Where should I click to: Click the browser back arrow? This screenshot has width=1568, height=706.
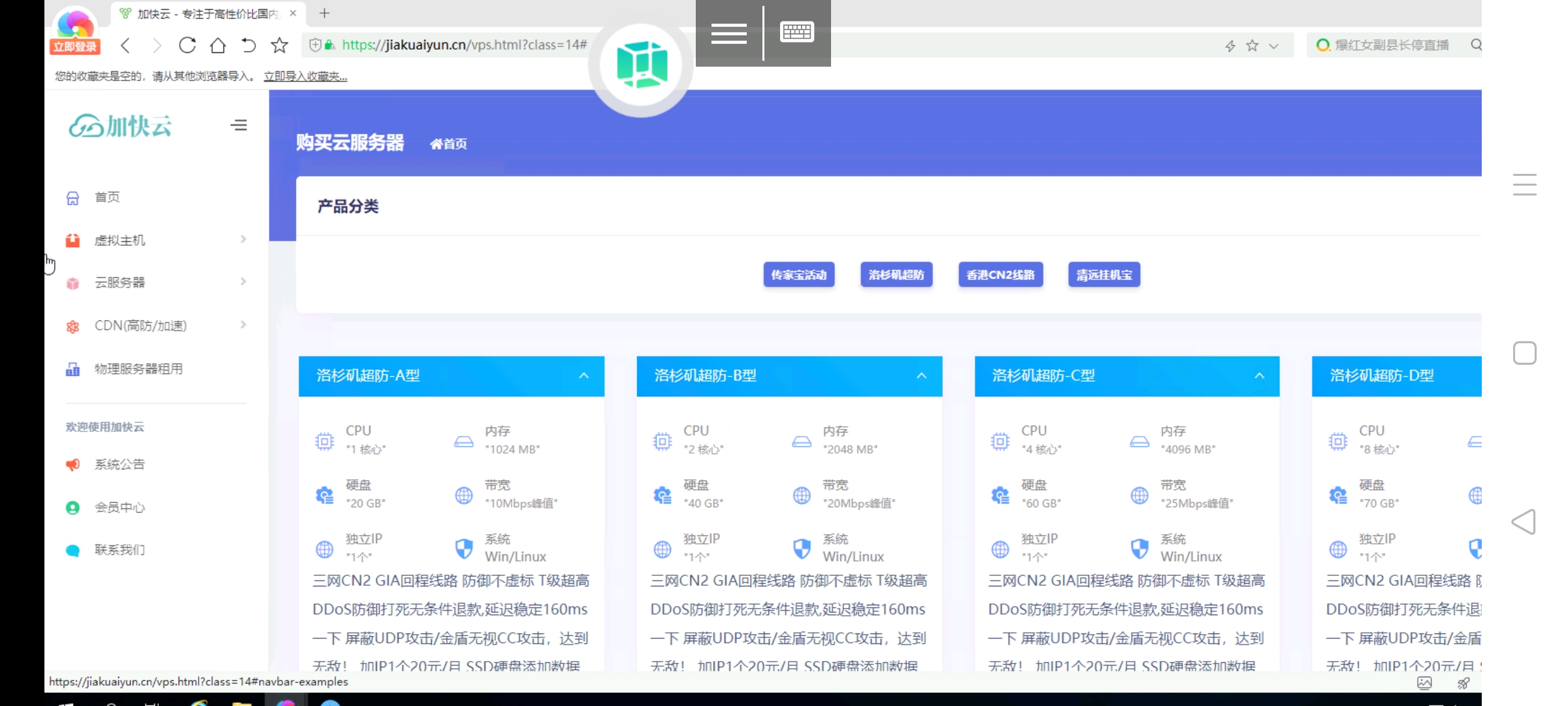coord(126,45)
